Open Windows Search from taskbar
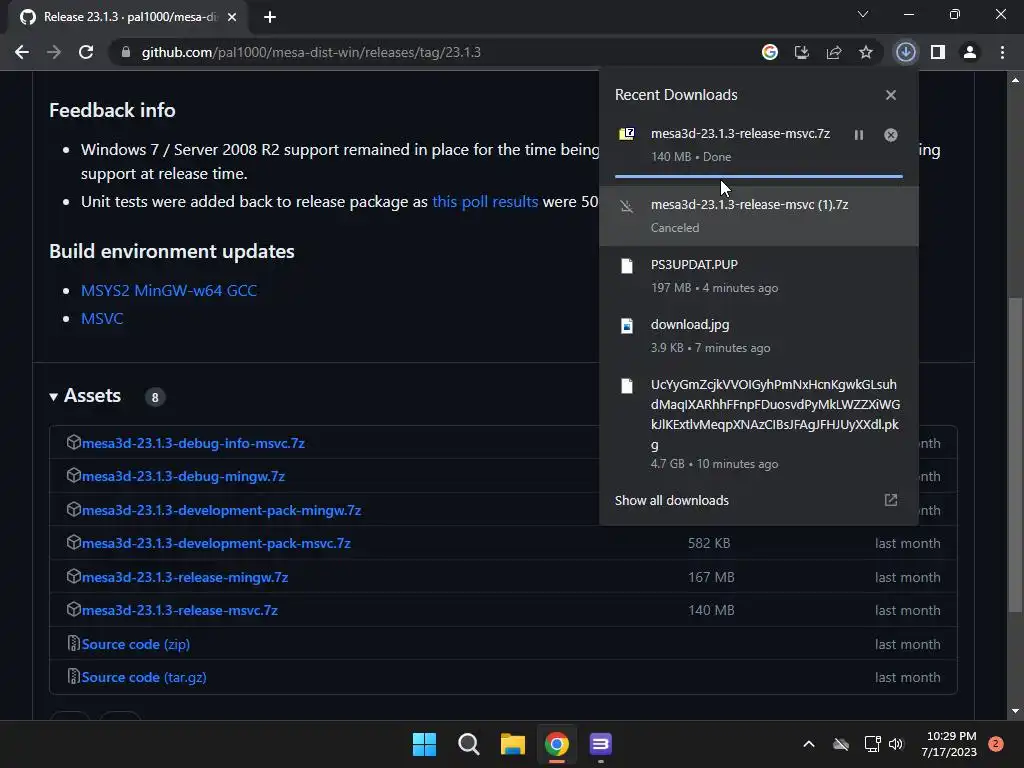 tap(469, 744)
